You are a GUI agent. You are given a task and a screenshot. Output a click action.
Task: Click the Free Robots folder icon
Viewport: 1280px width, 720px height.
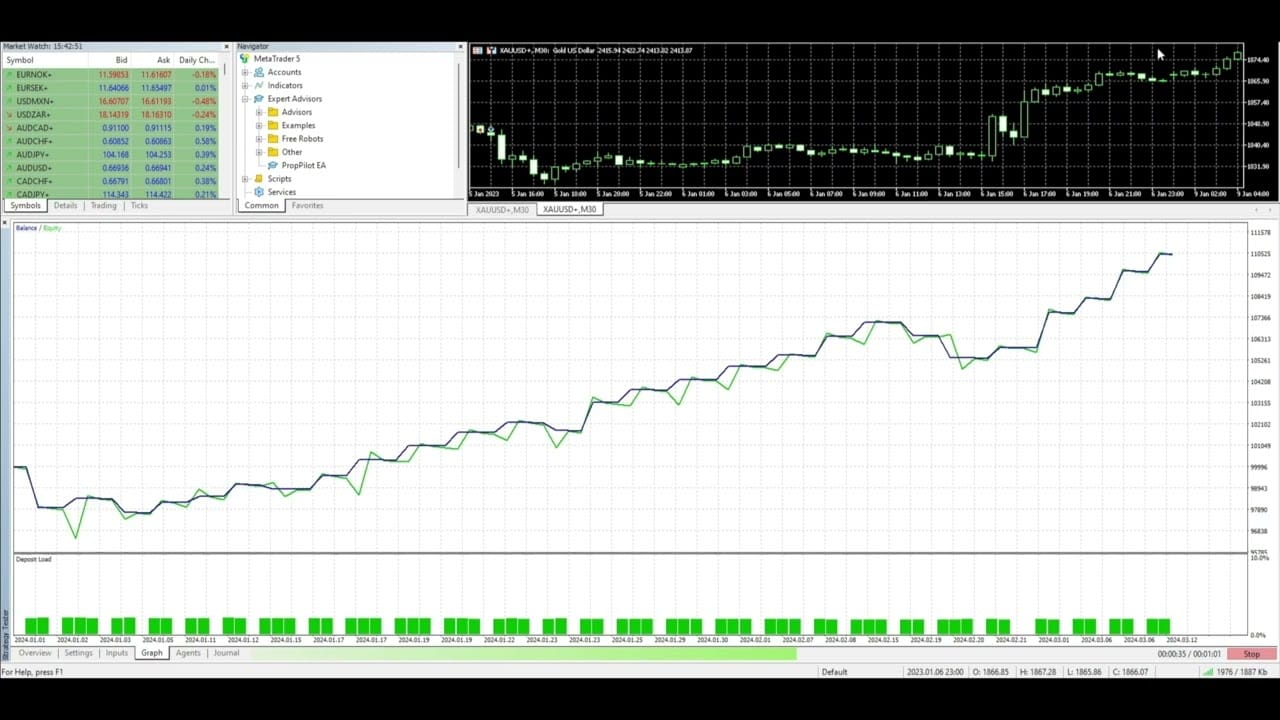click(x=273, y=139)
